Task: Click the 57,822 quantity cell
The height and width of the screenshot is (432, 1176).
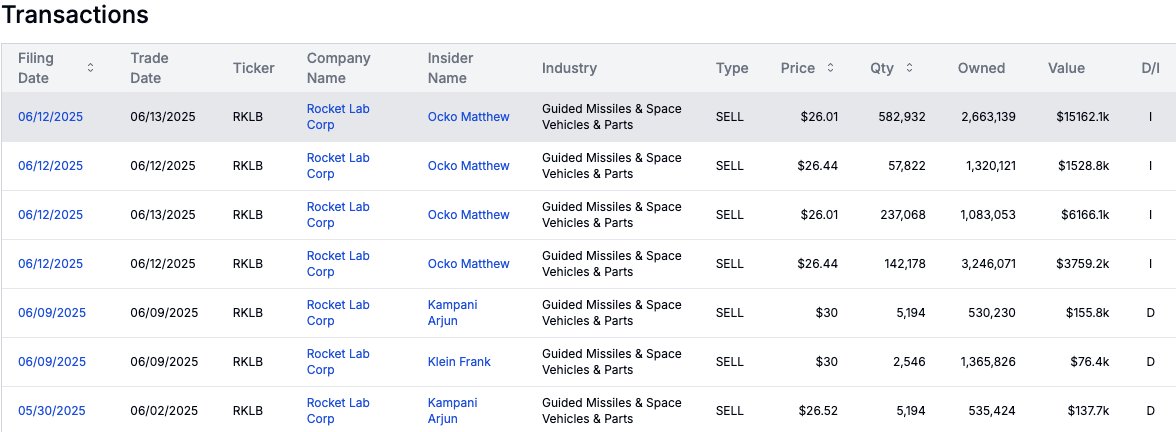Action: point(906,166)
